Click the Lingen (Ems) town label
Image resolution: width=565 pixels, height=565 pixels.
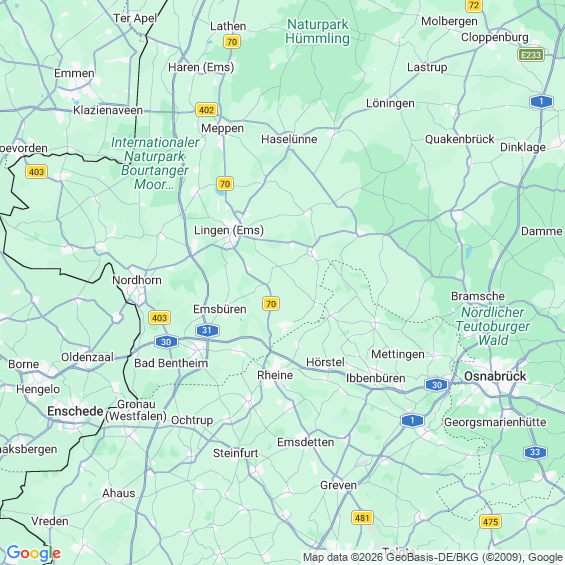point(229,230)
